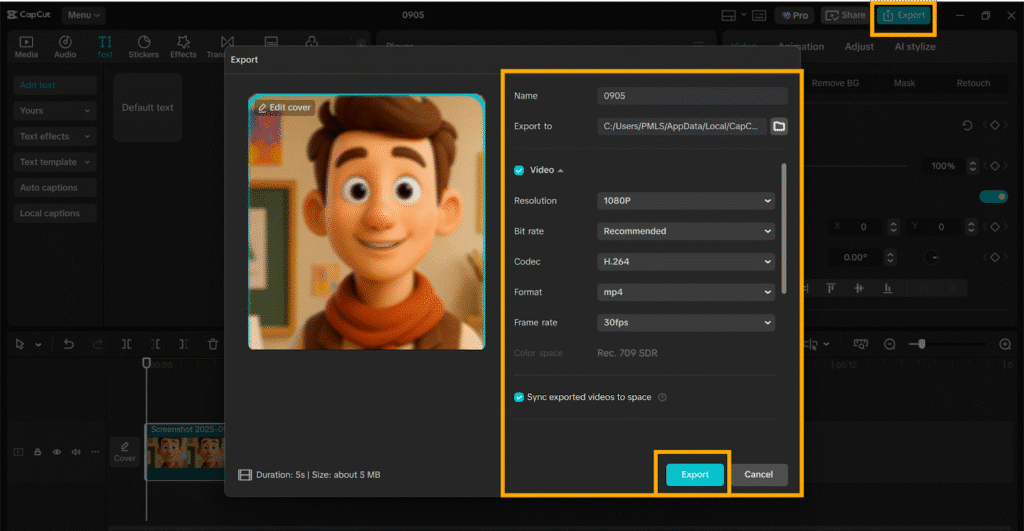Image resolution: width=1024 pixels, height=531 pixels.
Task: Click the info icon next to Sync exported videos
Action: pyautogui.click(x=662, y=397)
